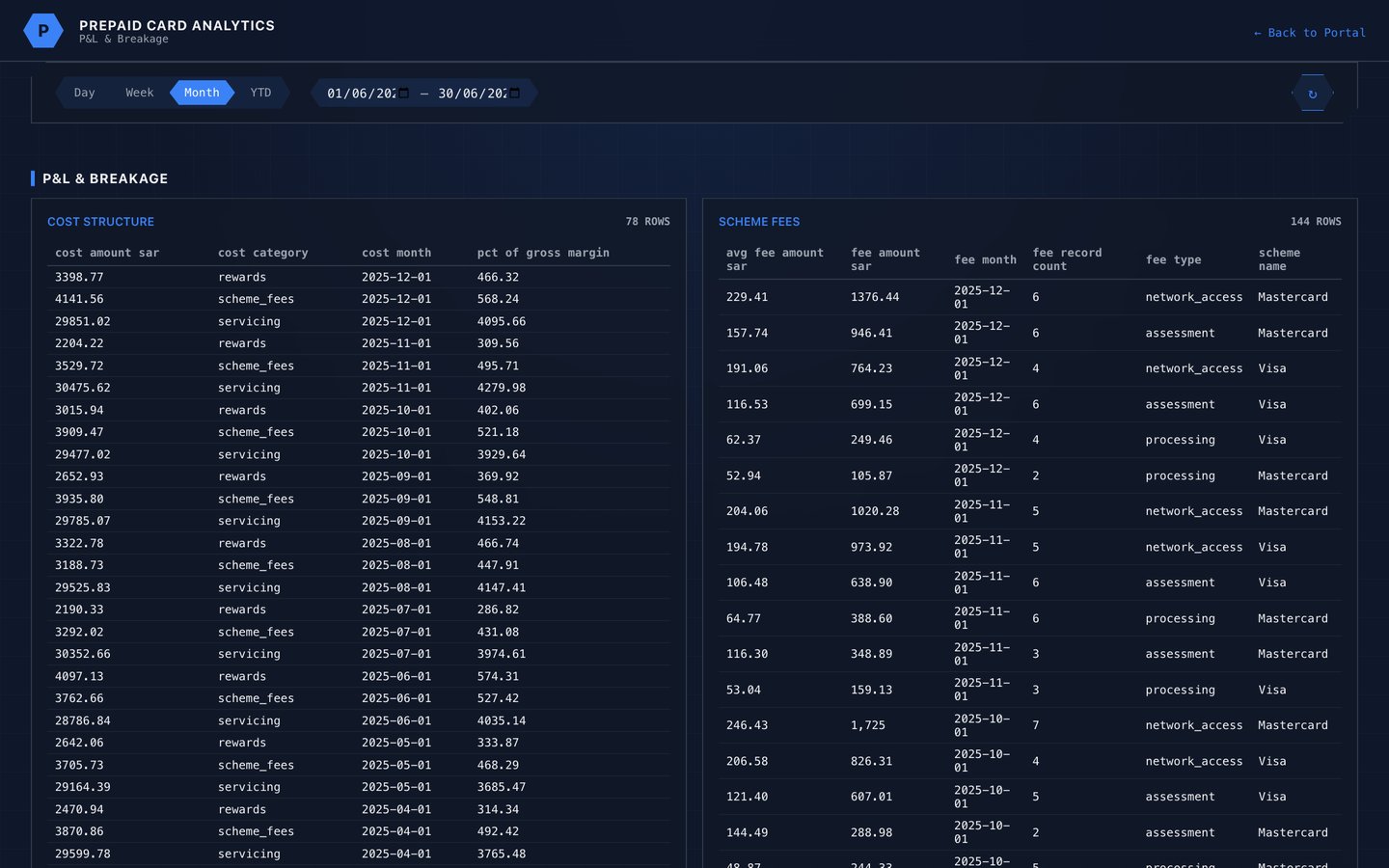Click network_access in the 191.06 row
This screenshot has width=1389, height=868.
click(1194, 368)
